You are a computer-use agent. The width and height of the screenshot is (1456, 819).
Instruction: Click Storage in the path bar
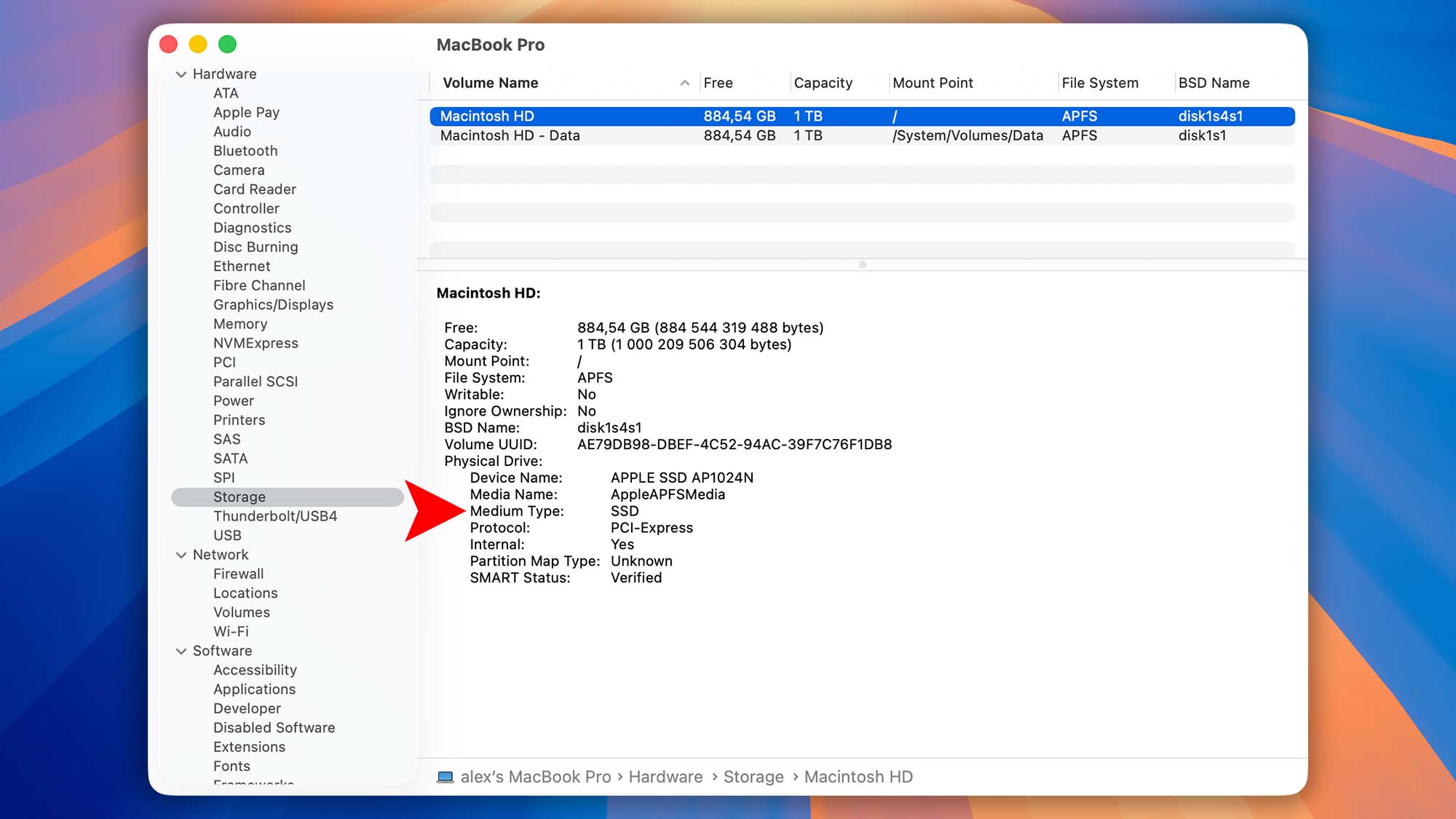(x=753, y=777)
